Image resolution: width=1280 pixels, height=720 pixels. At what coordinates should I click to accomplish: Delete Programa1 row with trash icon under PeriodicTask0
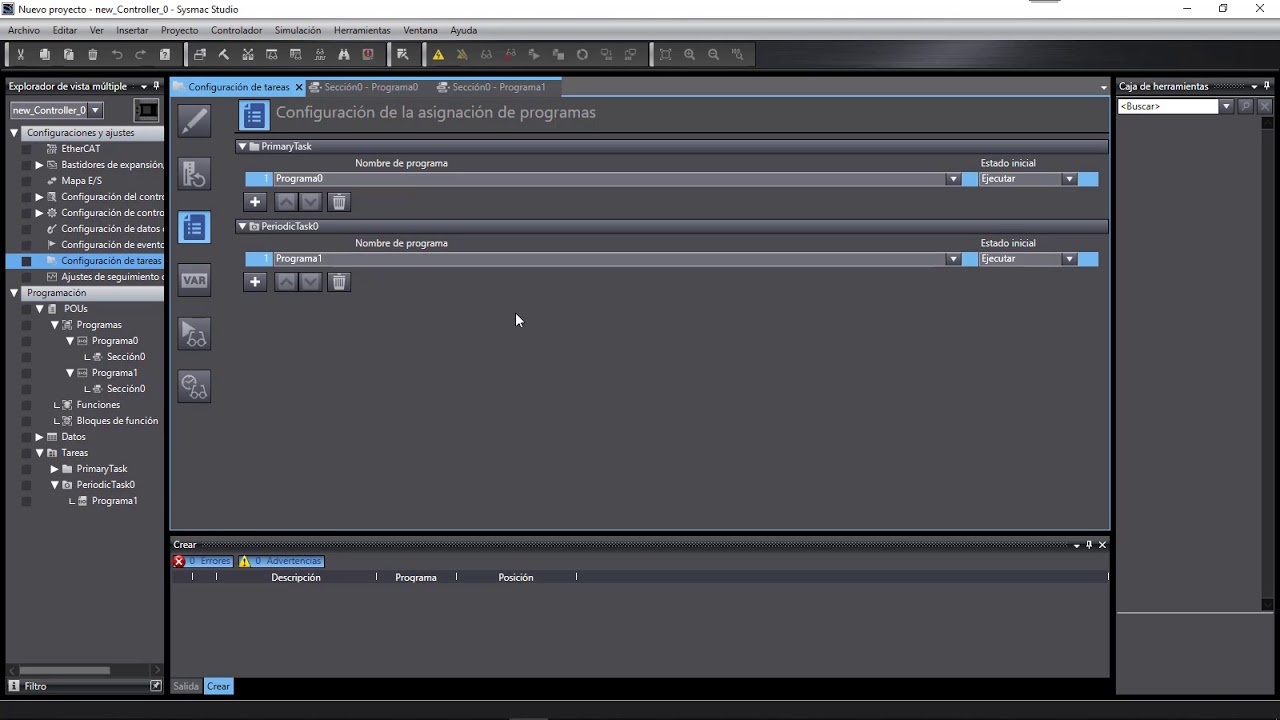coord(339,282)
